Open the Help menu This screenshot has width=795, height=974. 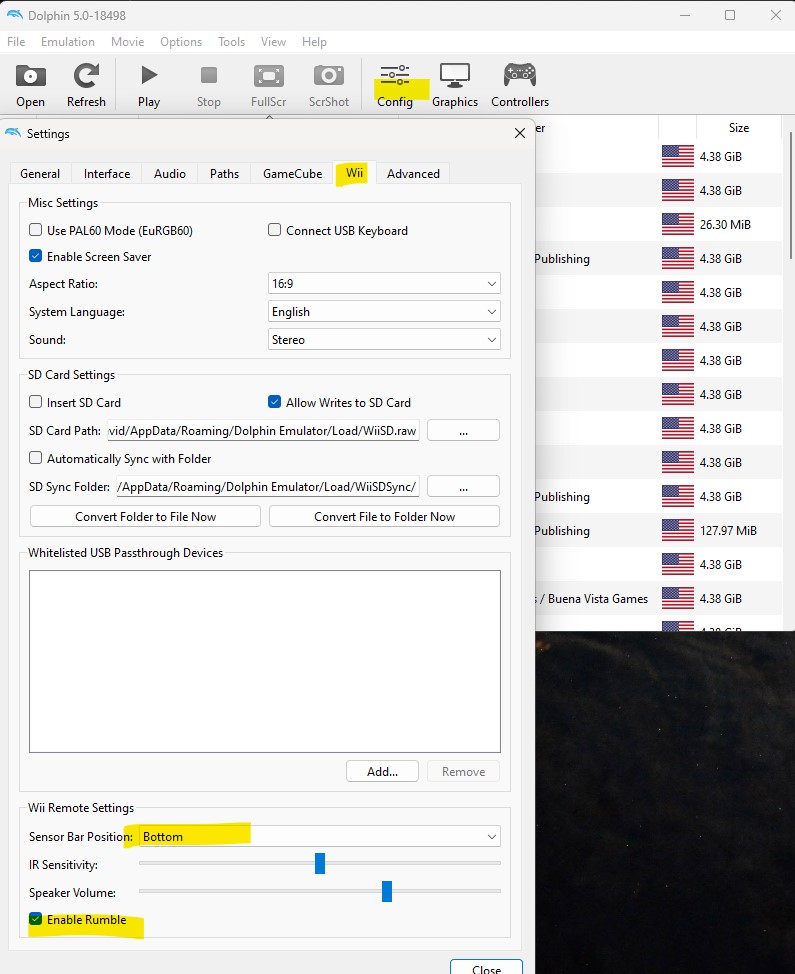pos(314,42)
